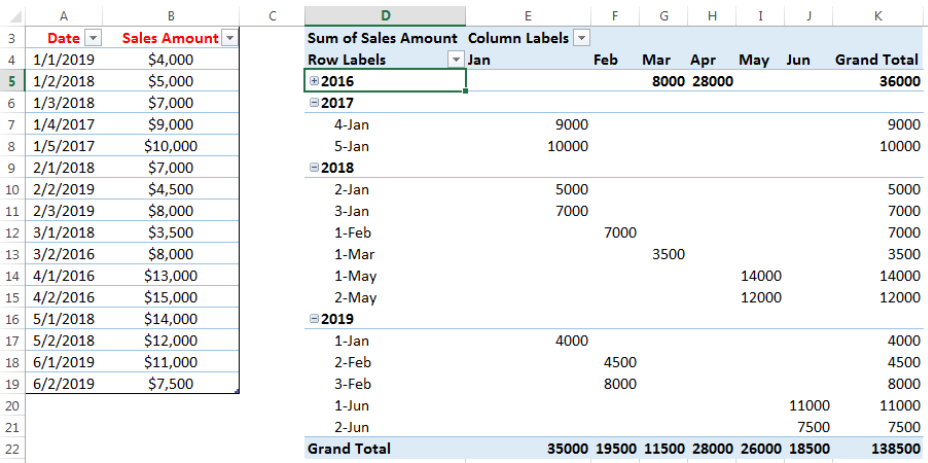
Task: Collapse the 2018 year group
Action: 314,168
